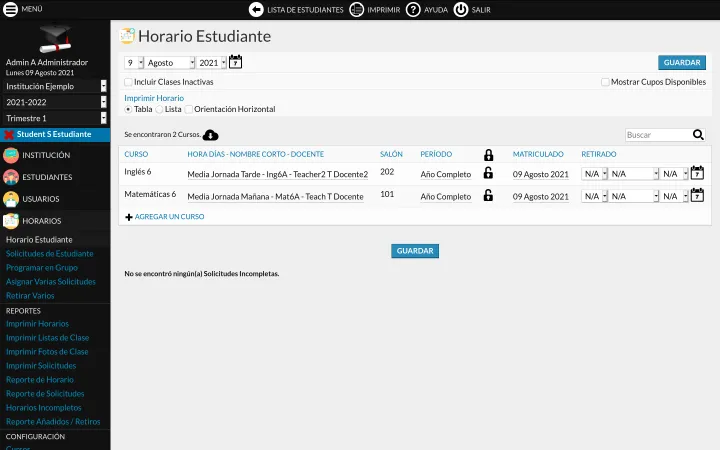This screenshot has width=720, height=450.
Task: Open Reporte de Horario menu item
Action: [x=39, y=380]
